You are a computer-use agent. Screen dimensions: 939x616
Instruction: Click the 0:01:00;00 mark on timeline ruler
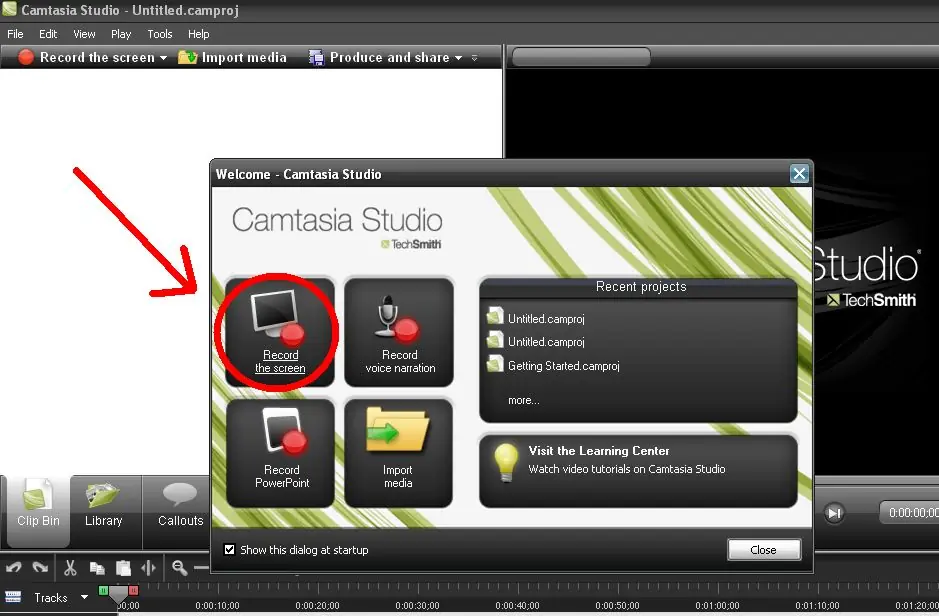point(717,605)
